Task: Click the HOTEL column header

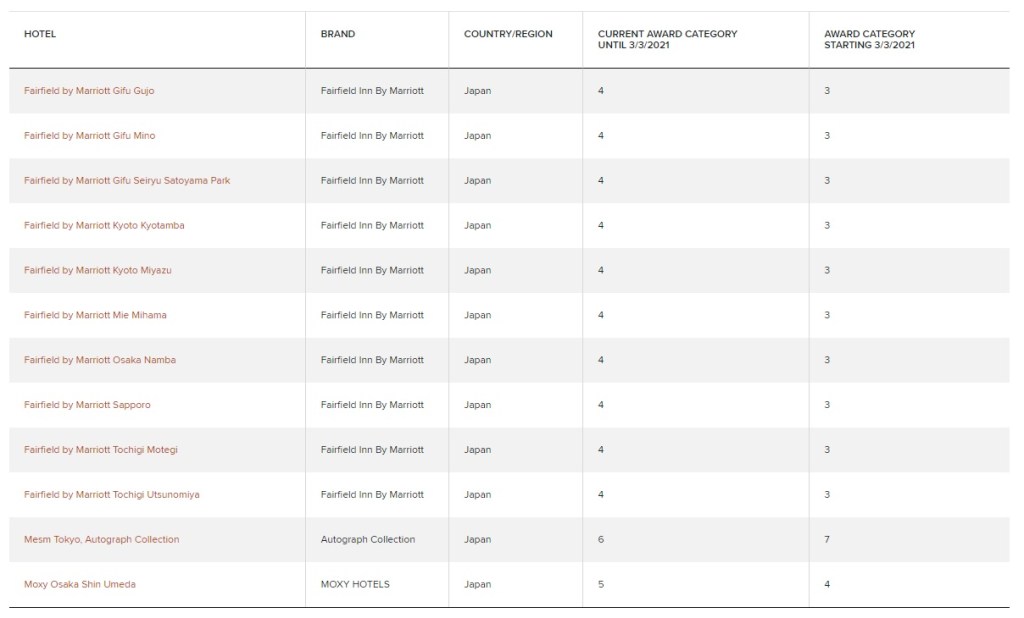Action: click(x=40, y=34)
